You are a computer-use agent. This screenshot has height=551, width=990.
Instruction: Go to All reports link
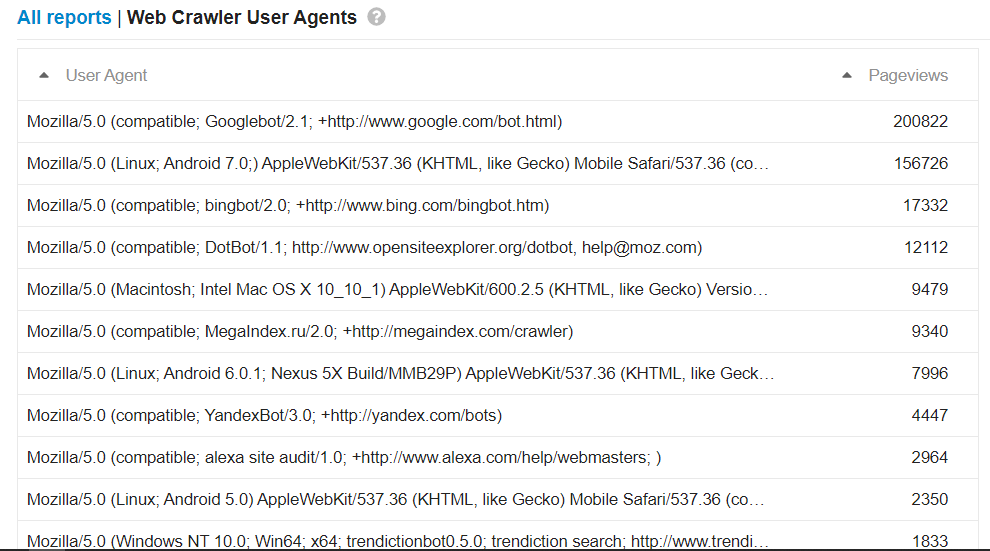tap(64, 17)
